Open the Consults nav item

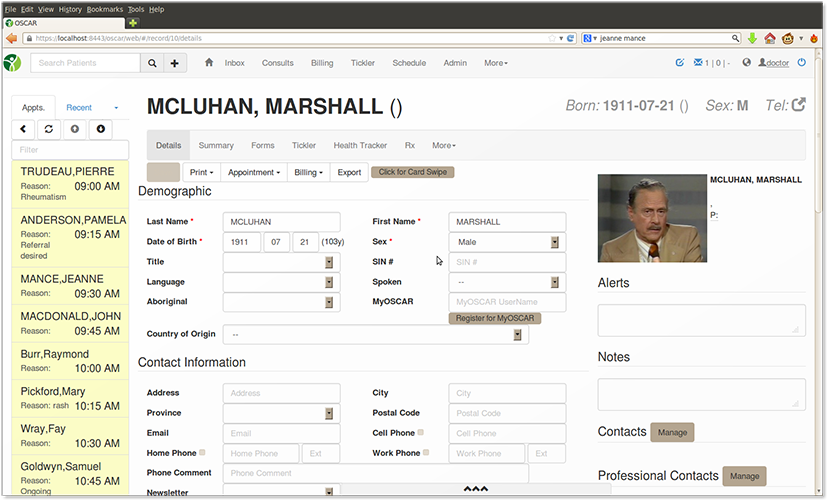pos(277,63)
